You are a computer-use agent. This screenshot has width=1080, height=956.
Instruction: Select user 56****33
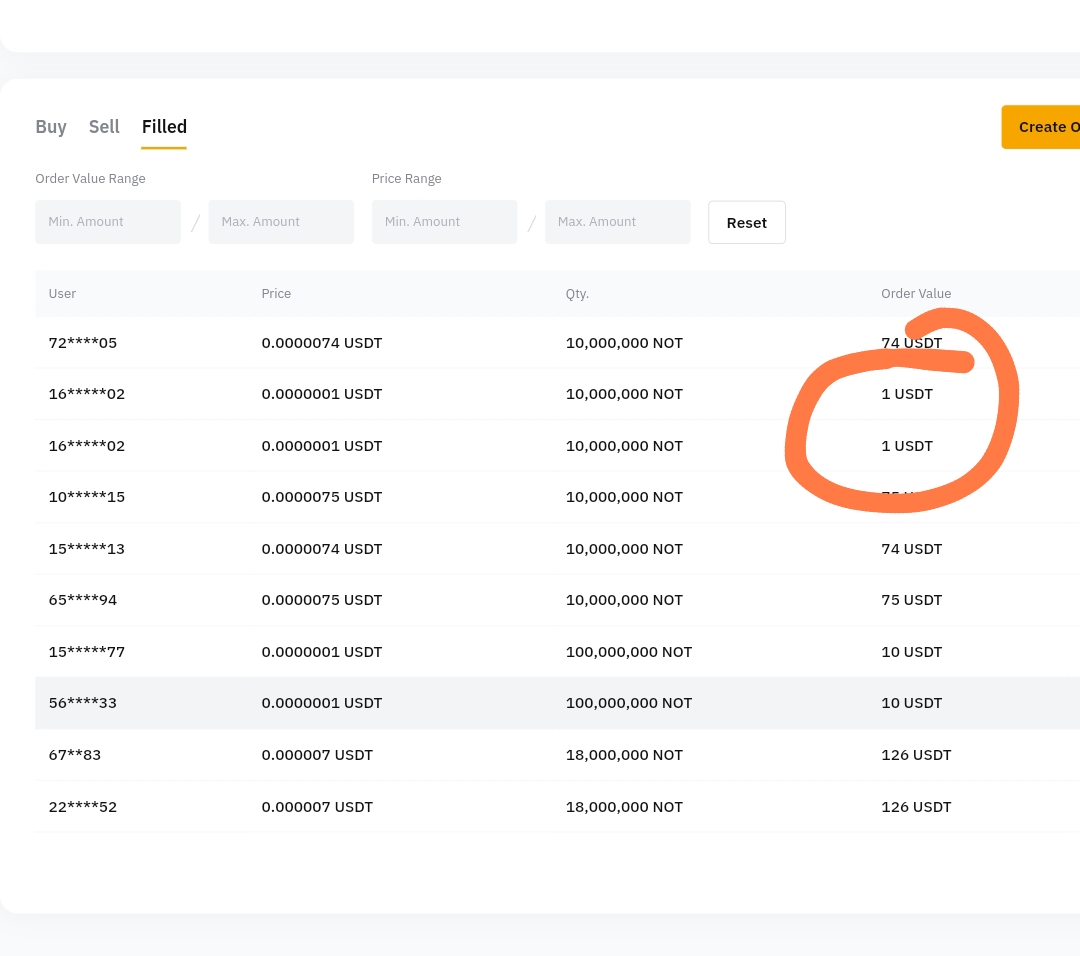coord(83,703)
